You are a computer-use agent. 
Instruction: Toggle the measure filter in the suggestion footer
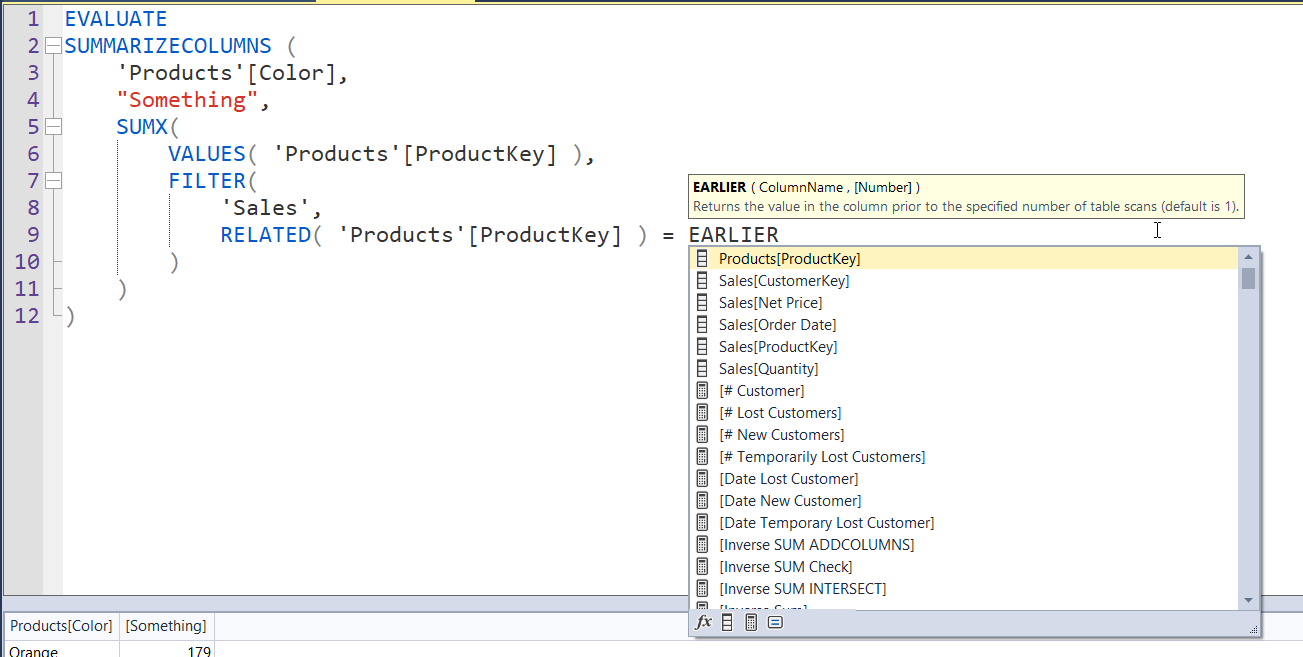(749, 621)
